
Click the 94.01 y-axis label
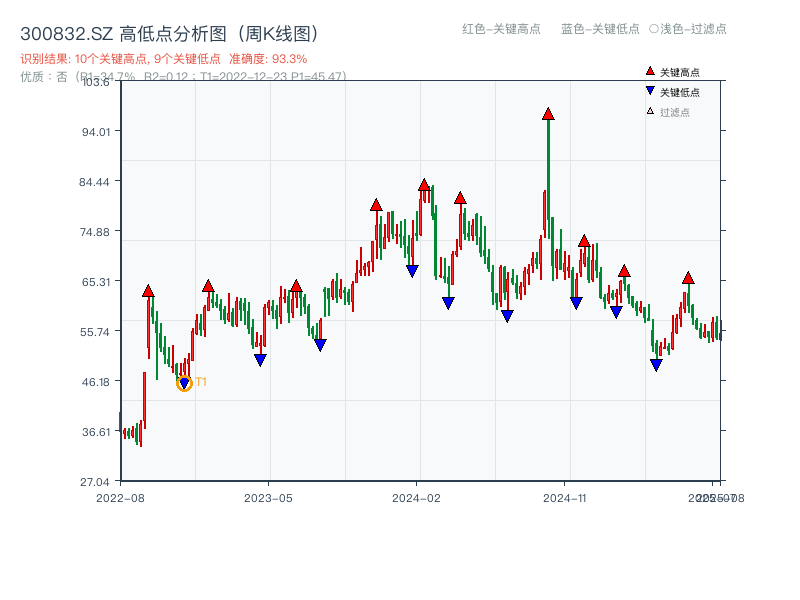(96, 132)
